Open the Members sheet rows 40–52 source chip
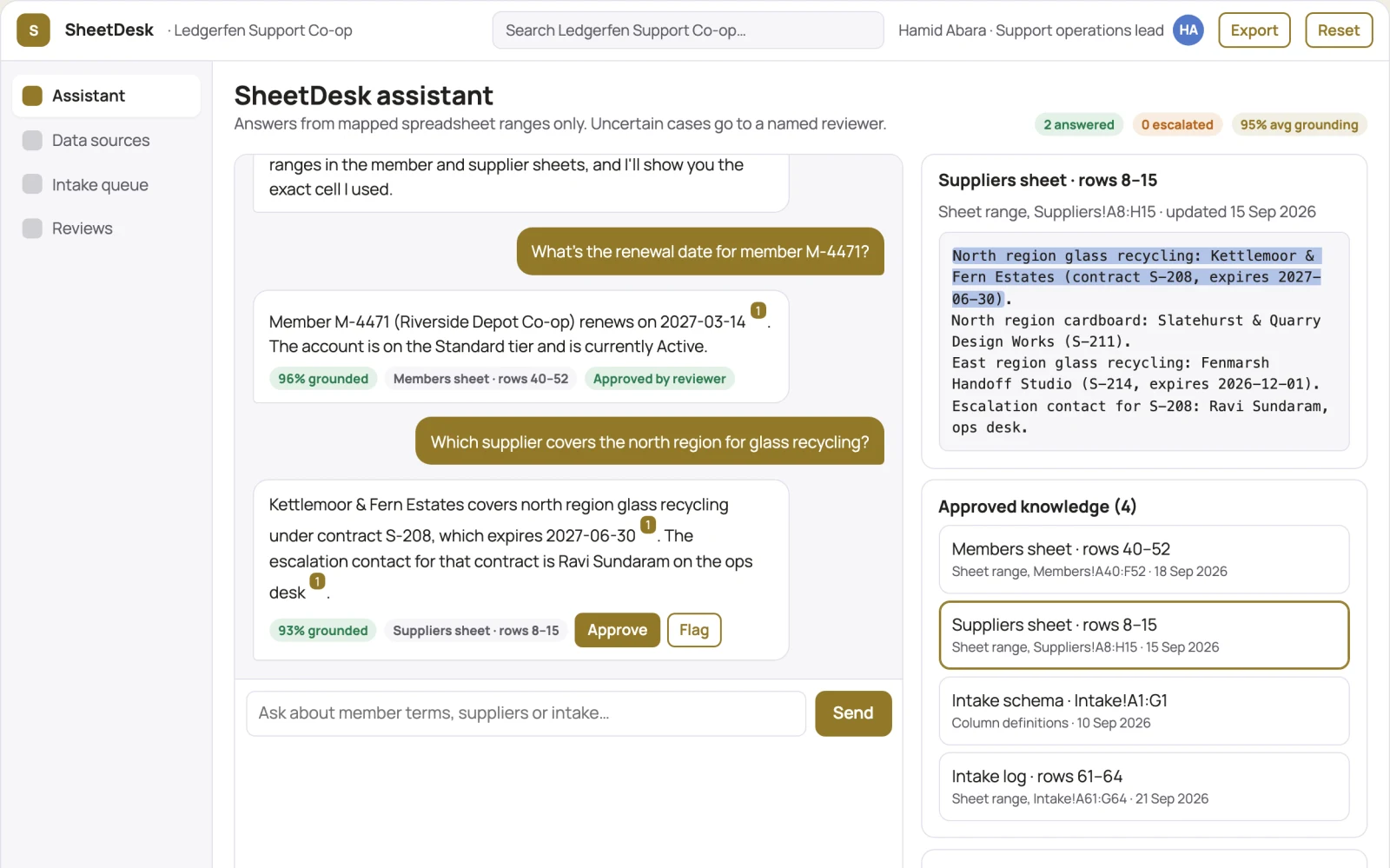Image resolution: width=1390 pixels, height=868 pixels. 480,379
